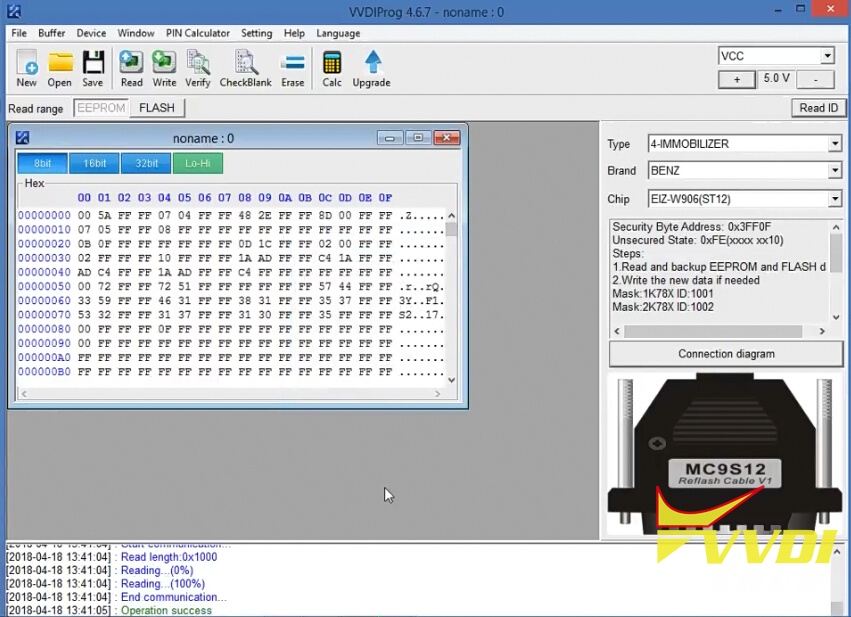Click the VVDIProg app icon in title bar
The height and width of the screenshot is (617, 851).
(x=14, y=11)
